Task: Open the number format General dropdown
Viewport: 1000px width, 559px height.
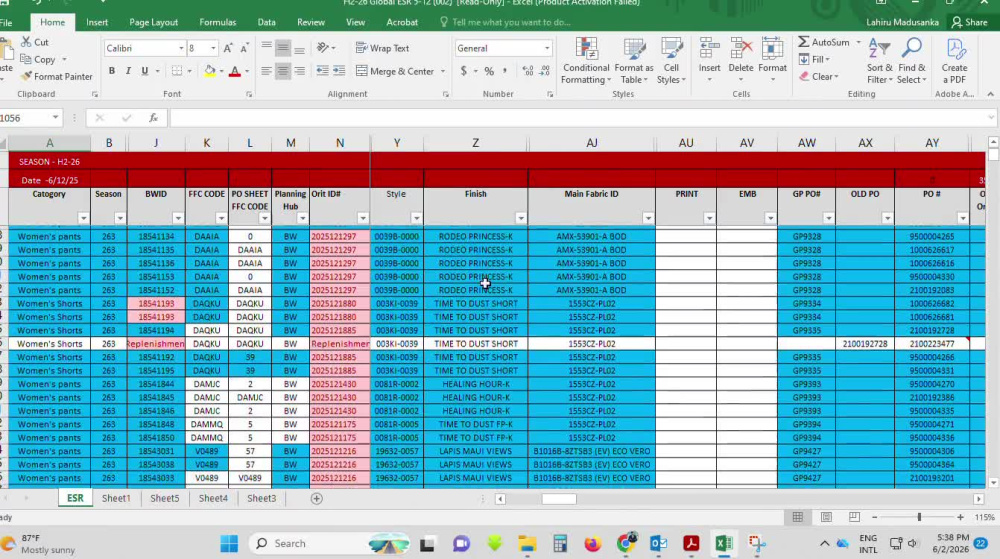Action: [547, 48]
